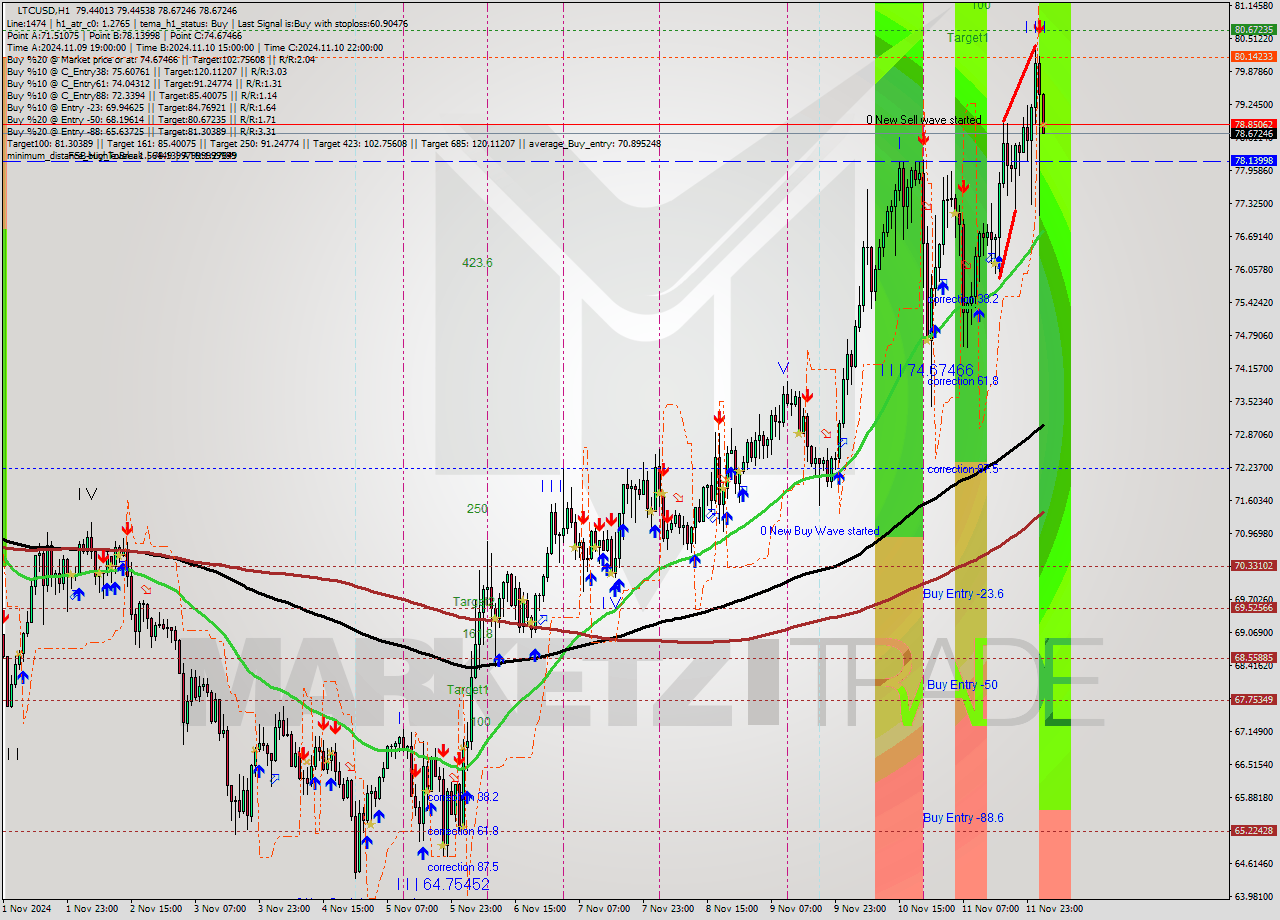Click the red 69.52566 price tag

pos(1253,607)
